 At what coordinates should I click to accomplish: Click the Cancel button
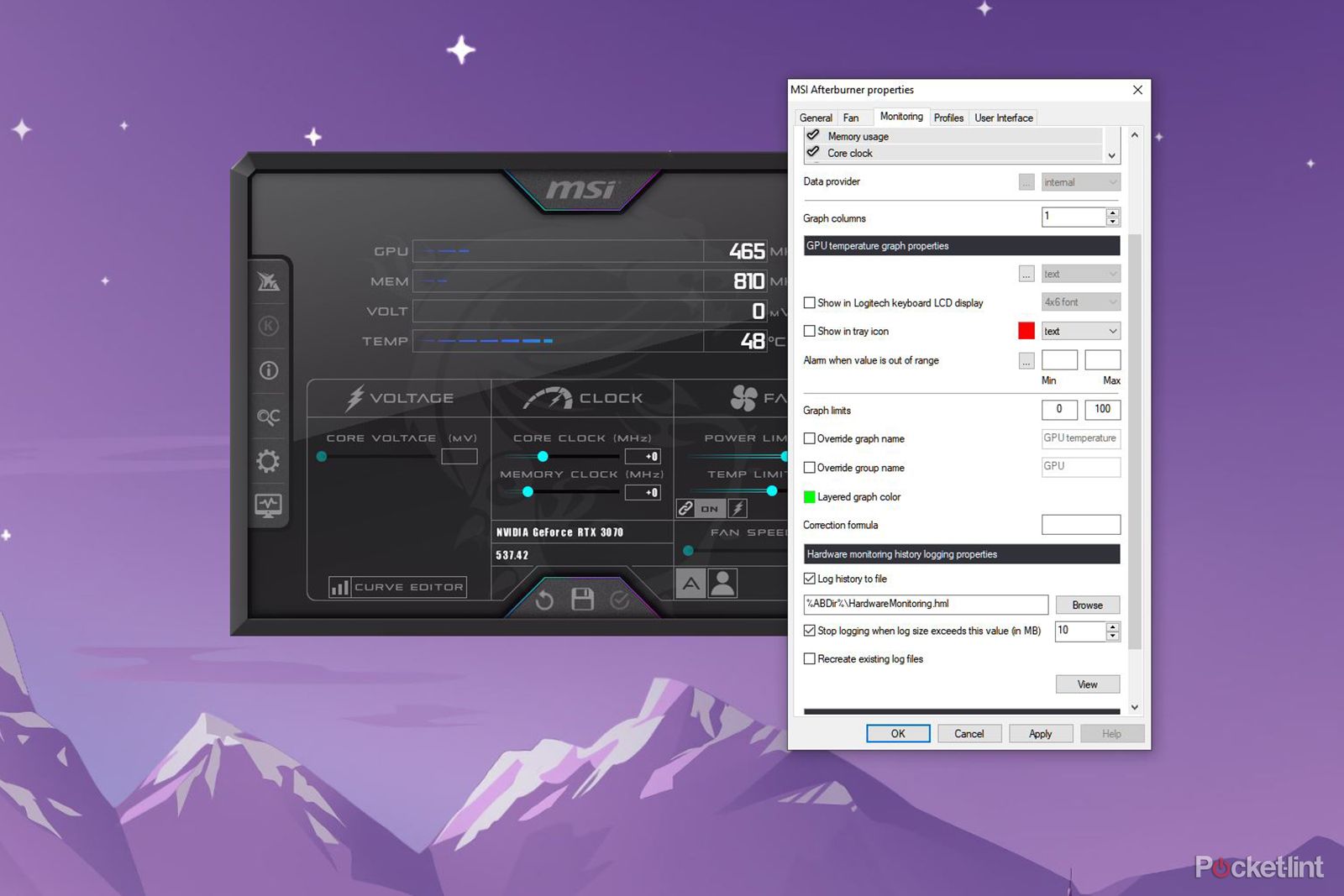pos(969,733)
